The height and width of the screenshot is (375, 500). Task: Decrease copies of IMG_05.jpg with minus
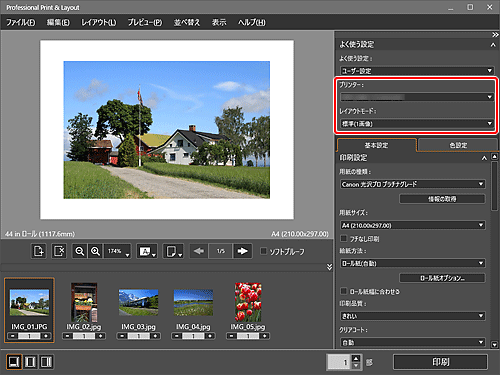coord(231,336)
